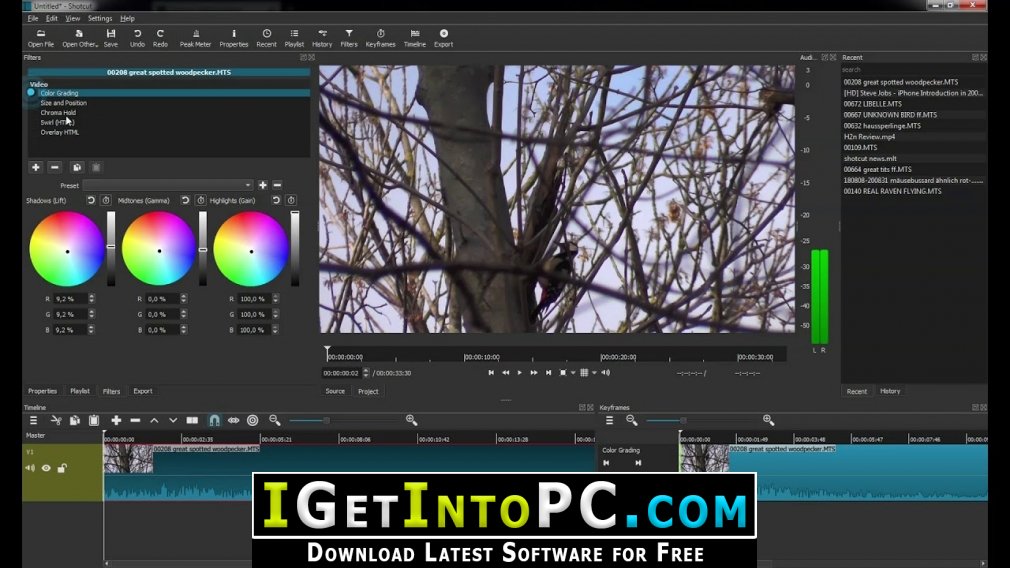Click the Redo toolbar icon

pyautogui.click(x=160, y=38)
